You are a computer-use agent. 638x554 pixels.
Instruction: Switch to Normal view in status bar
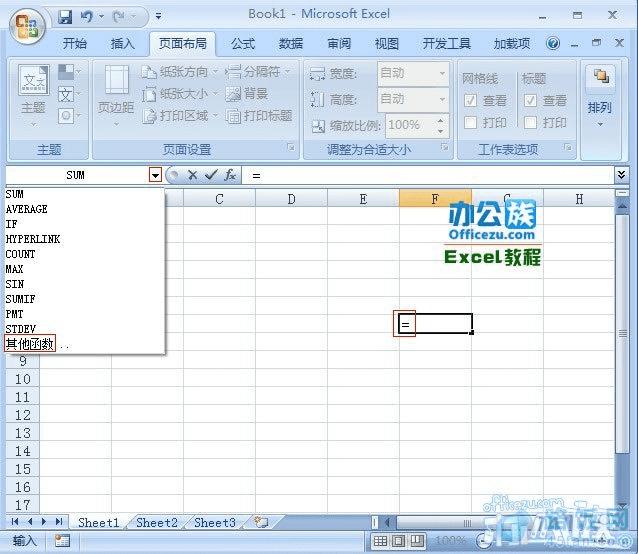[380, 541]
